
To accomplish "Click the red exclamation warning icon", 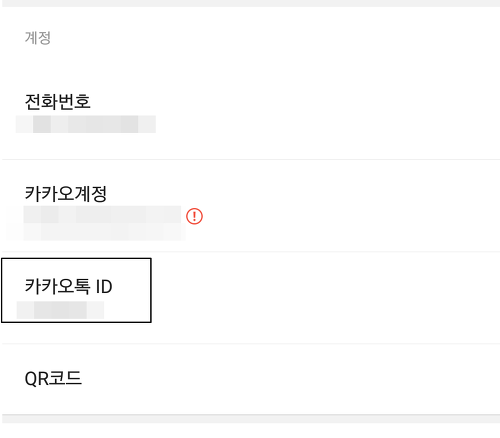I will [194, 216].
